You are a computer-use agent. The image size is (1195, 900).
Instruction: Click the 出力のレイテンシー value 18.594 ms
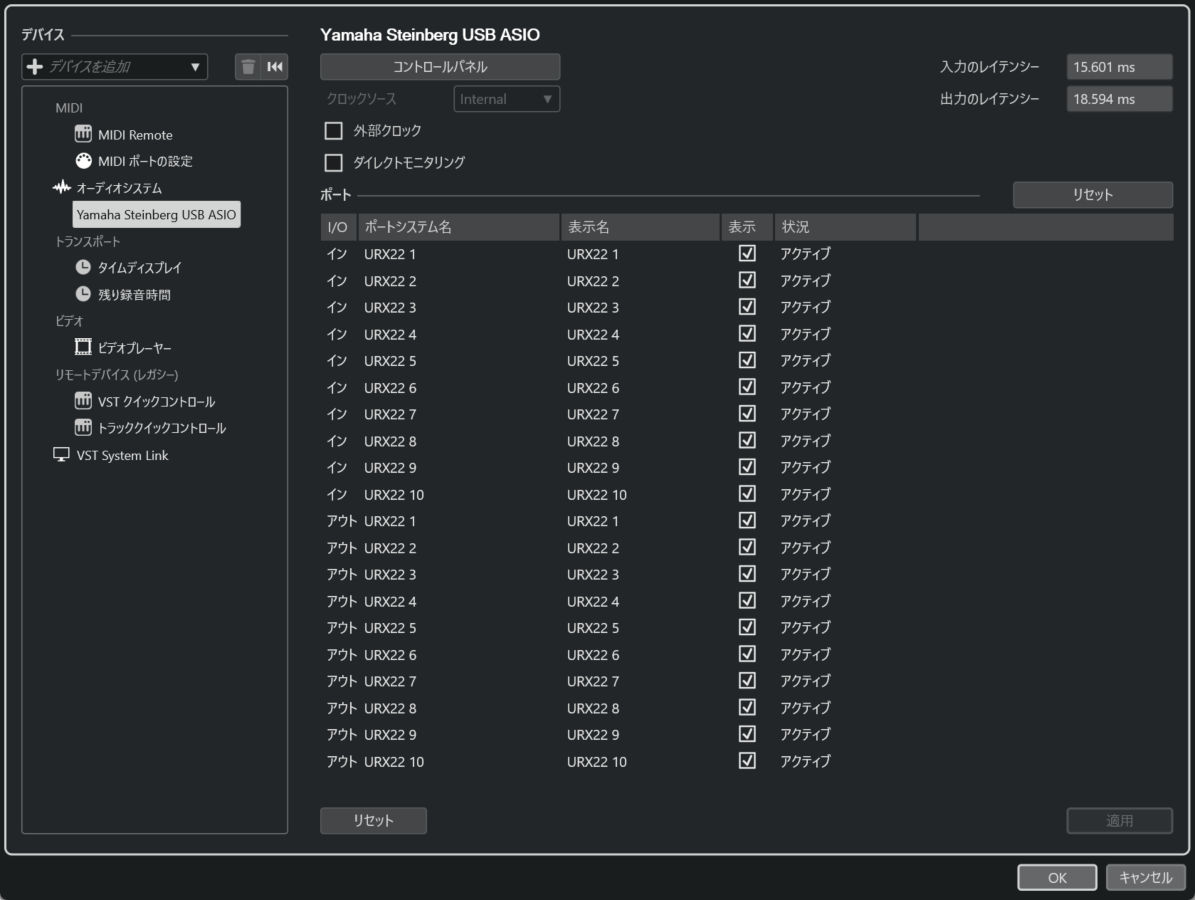(x=1119, y=99)
